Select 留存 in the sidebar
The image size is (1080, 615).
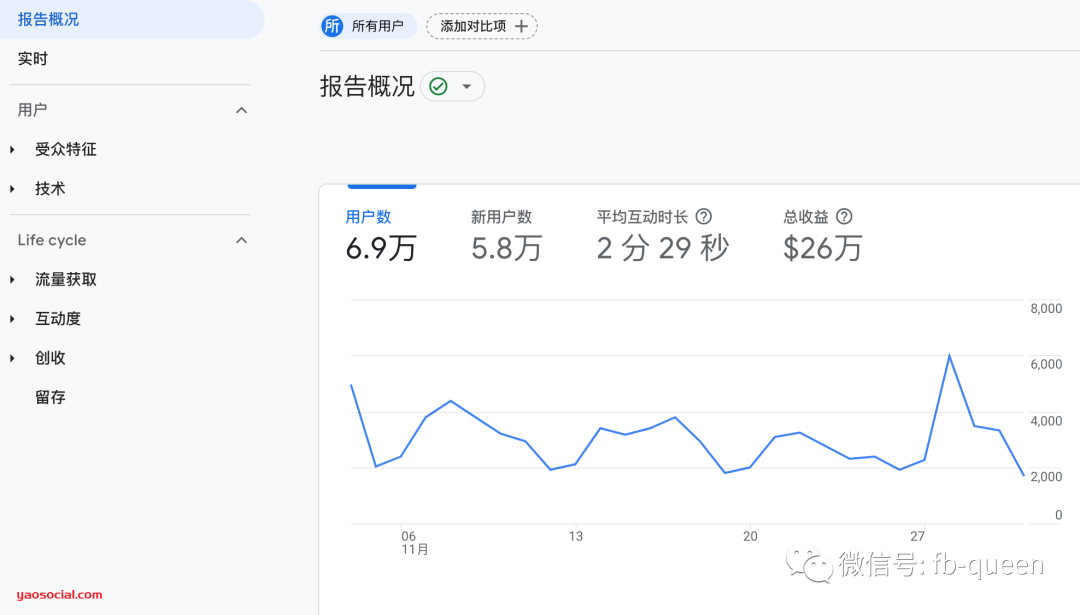click(50, 397)
